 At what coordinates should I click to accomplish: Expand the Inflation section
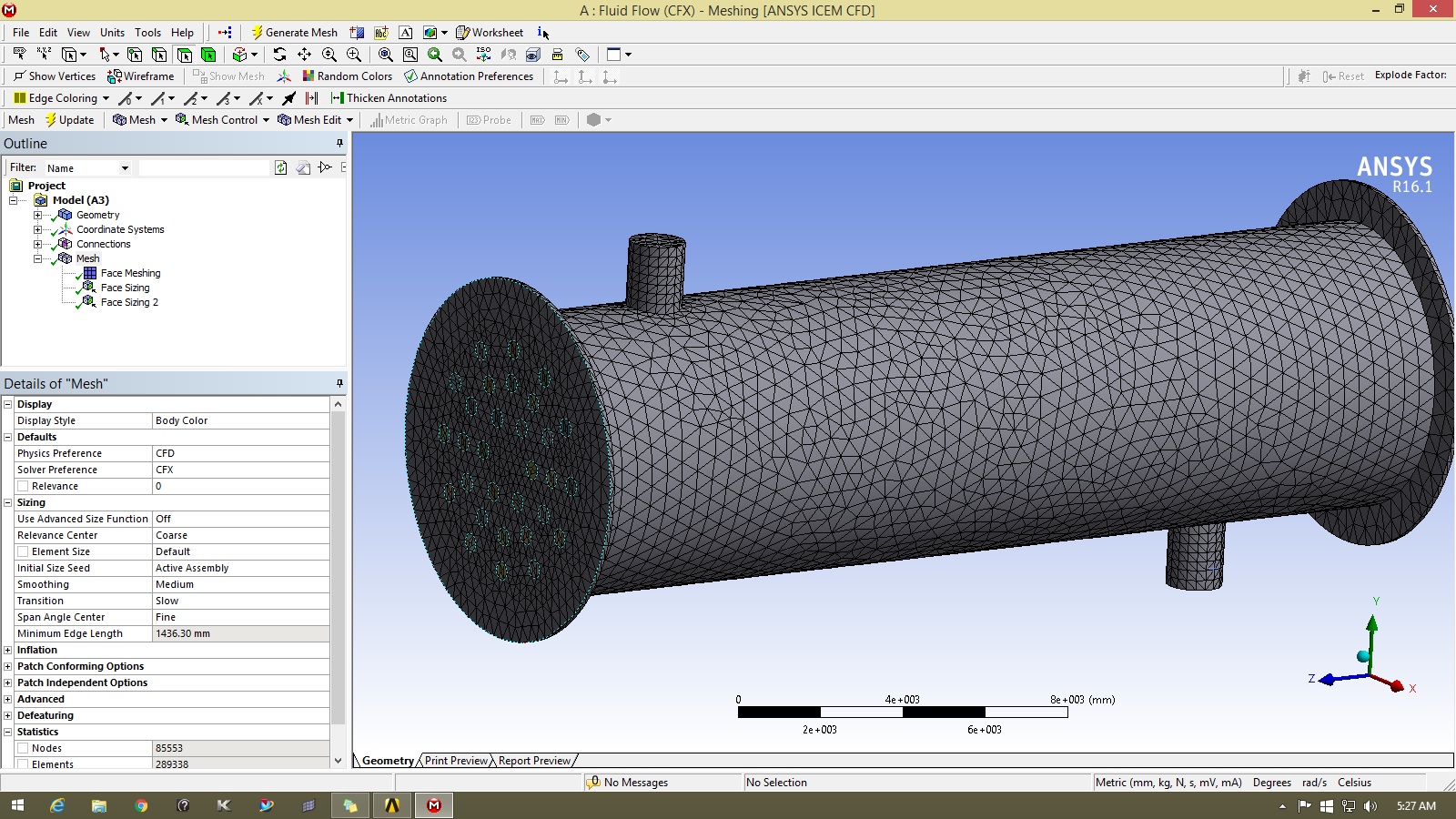8,650
